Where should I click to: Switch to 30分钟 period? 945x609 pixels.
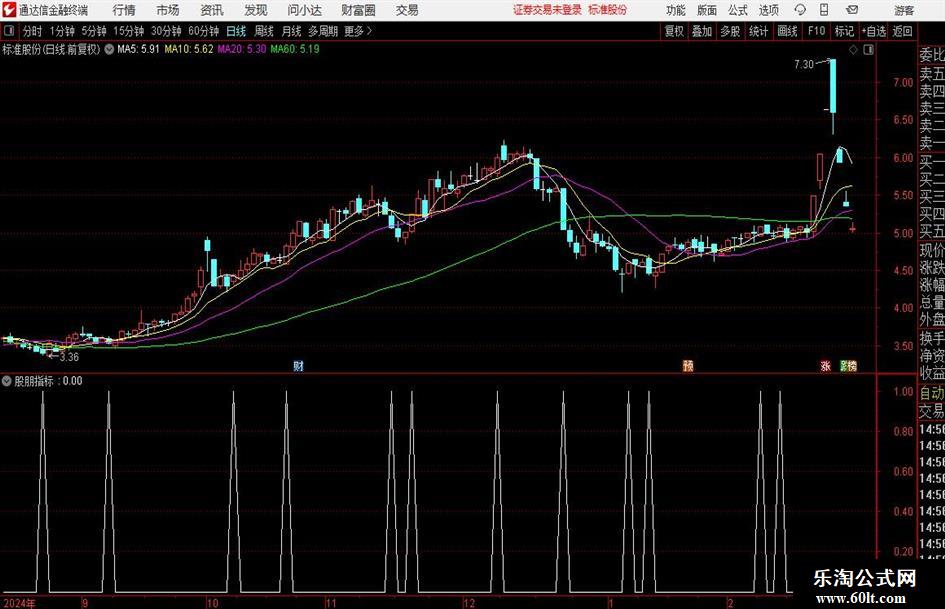coord(166,31)
